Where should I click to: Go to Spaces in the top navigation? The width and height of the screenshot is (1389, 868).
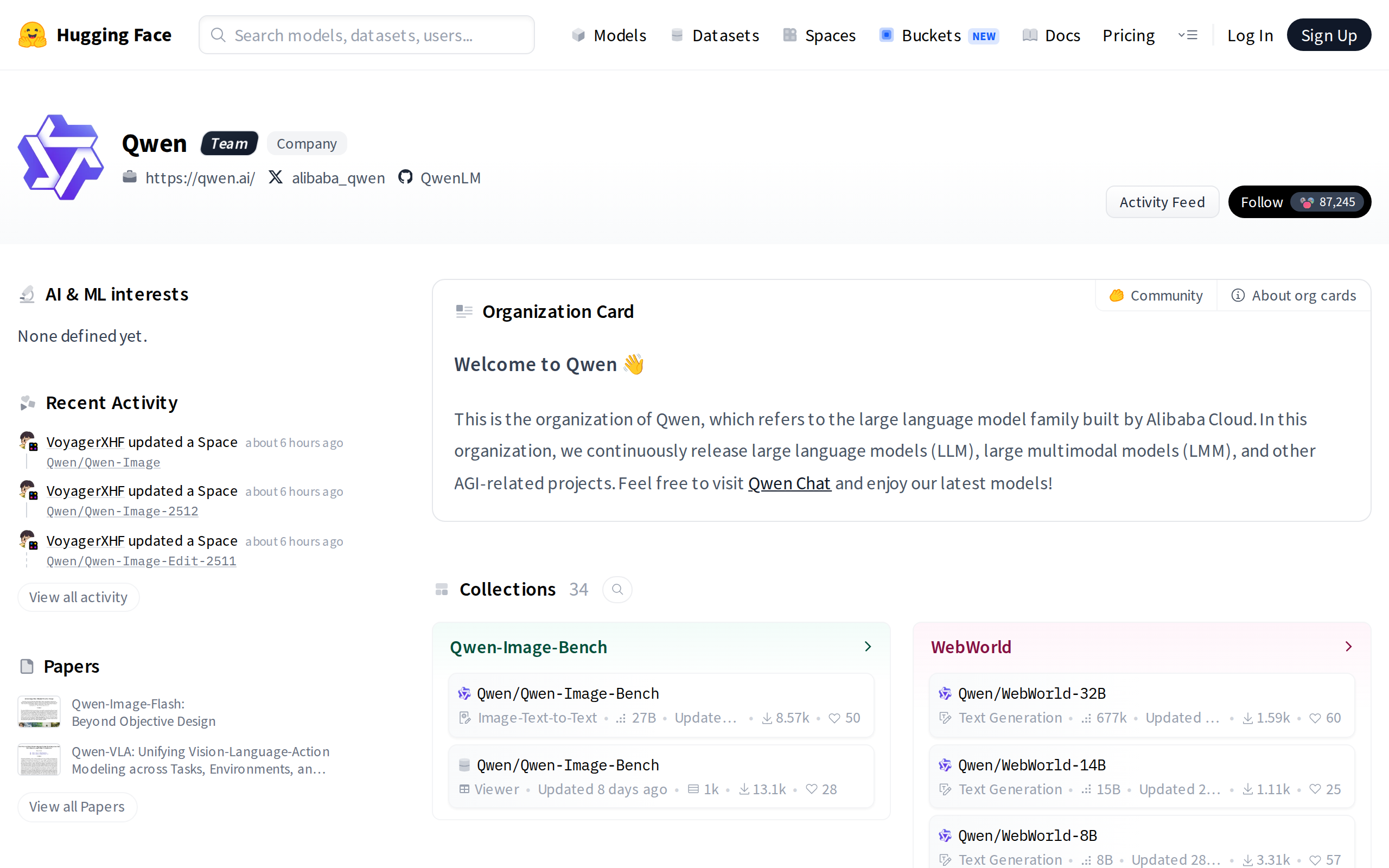tap(819, 36)
